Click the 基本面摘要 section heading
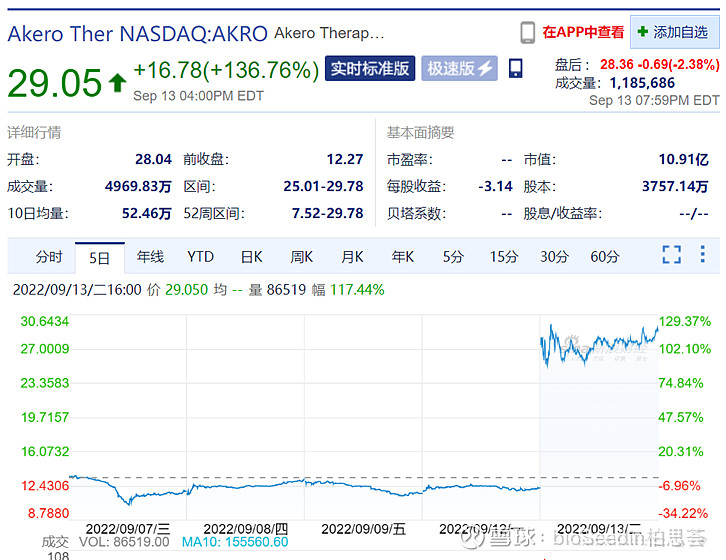Viewport: 726px width, 560px height. (x=420, y=132)
